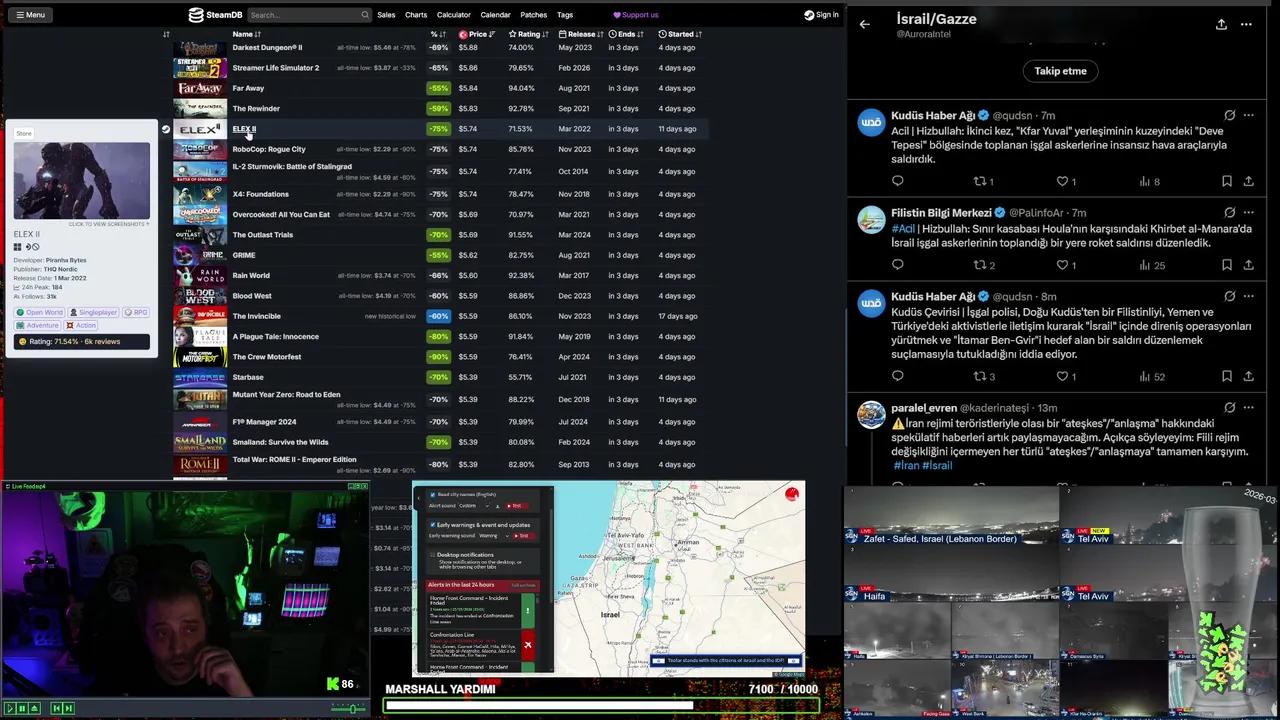1280x720 pixels.
Task: Go back with arrow in İsrail/Gazze list
Action: (865, 24)
